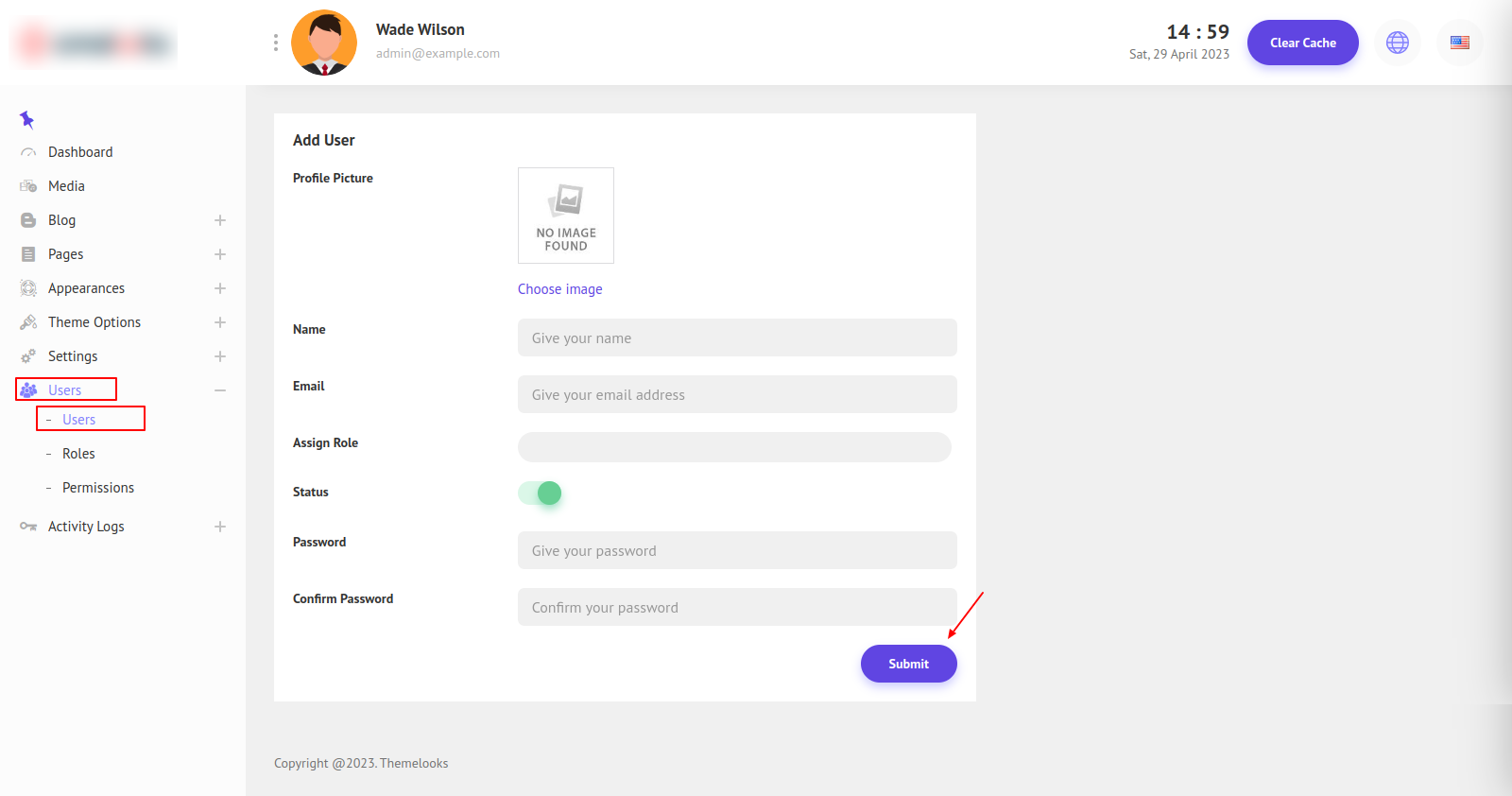Viewport: 1512px width, 796px height.
Task: Expand the Theme Options submenu
Action: click(220, 322)
